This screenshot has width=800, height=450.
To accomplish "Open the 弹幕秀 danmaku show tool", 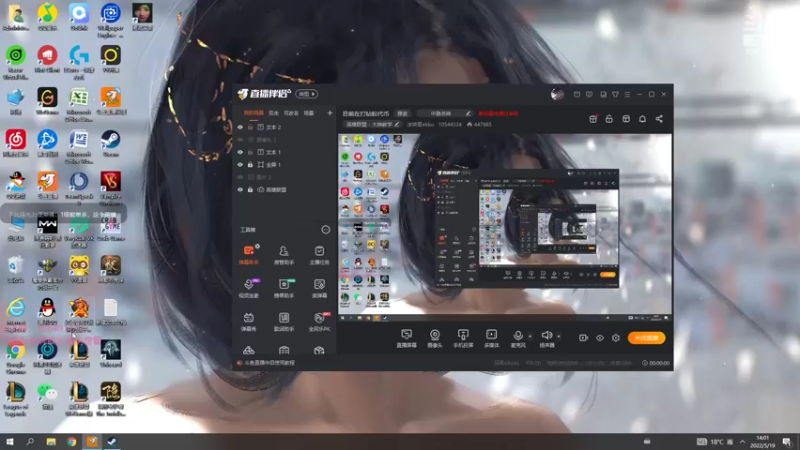I will coord(248,322).
